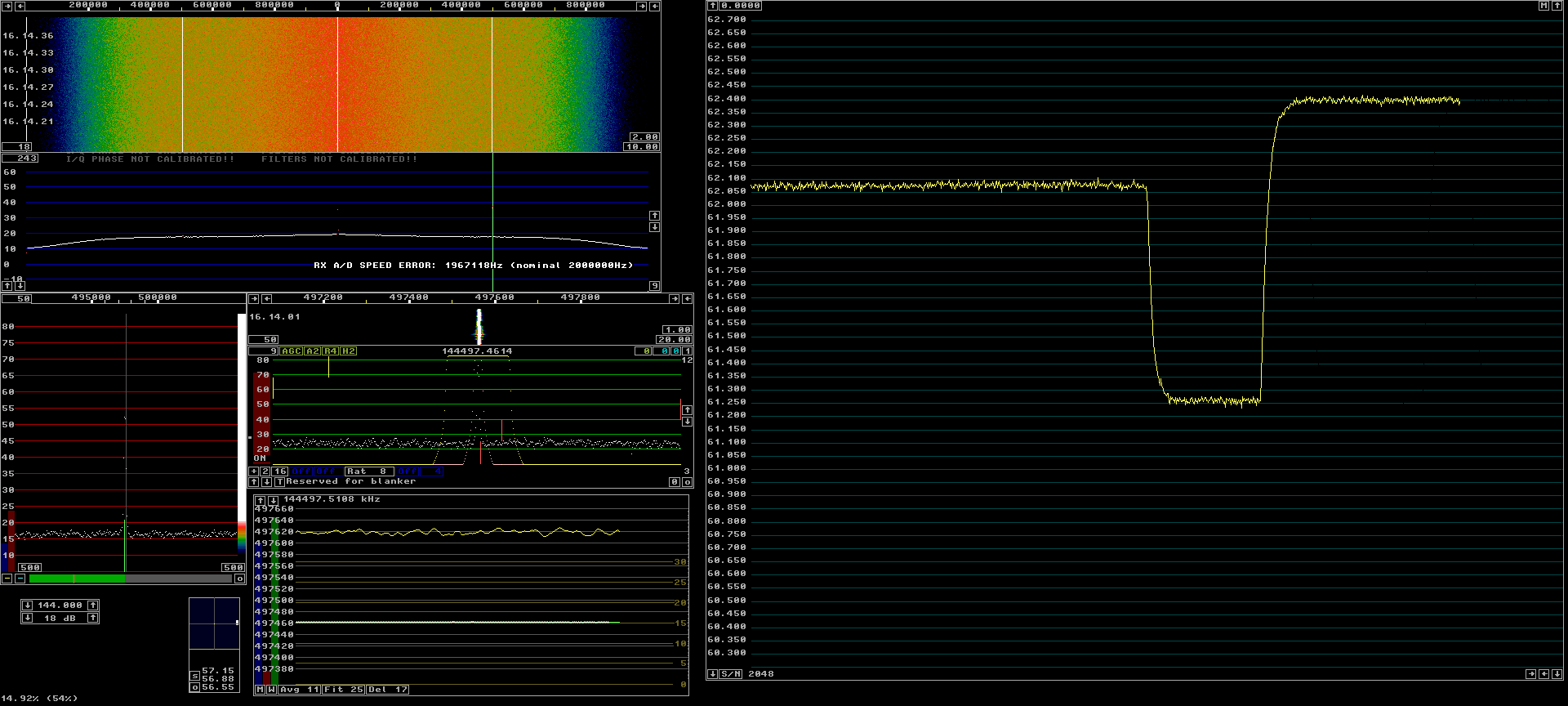Click the 9 box at wide spectrum bottom right
Viewport: 1568px width, 706px height.
click(x=655, y=286)
